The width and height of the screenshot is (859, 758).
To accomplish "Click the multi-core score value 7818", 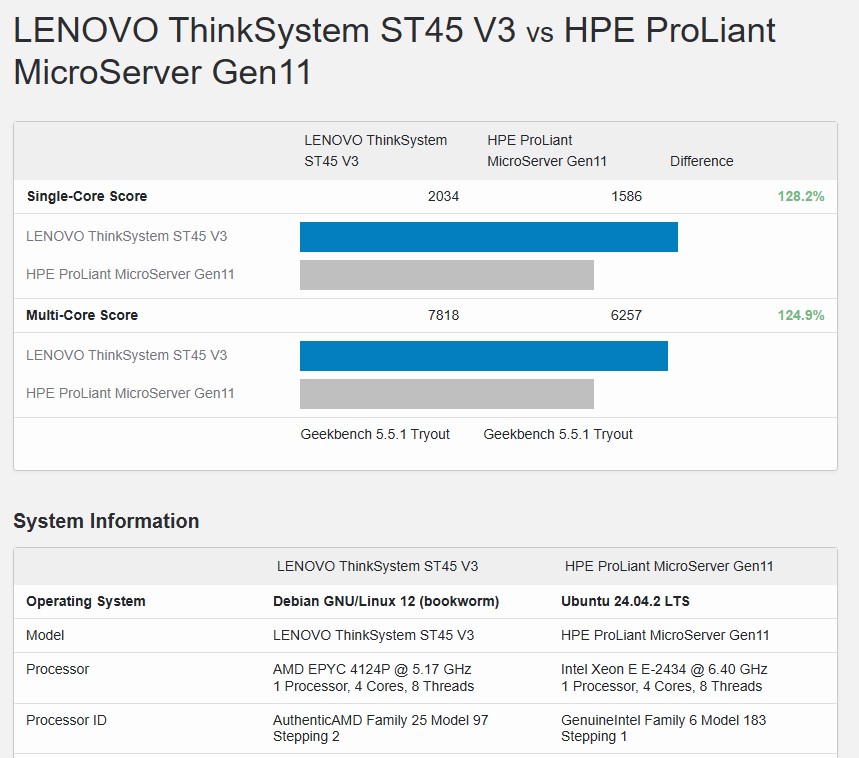I will [x=443, y=315].
